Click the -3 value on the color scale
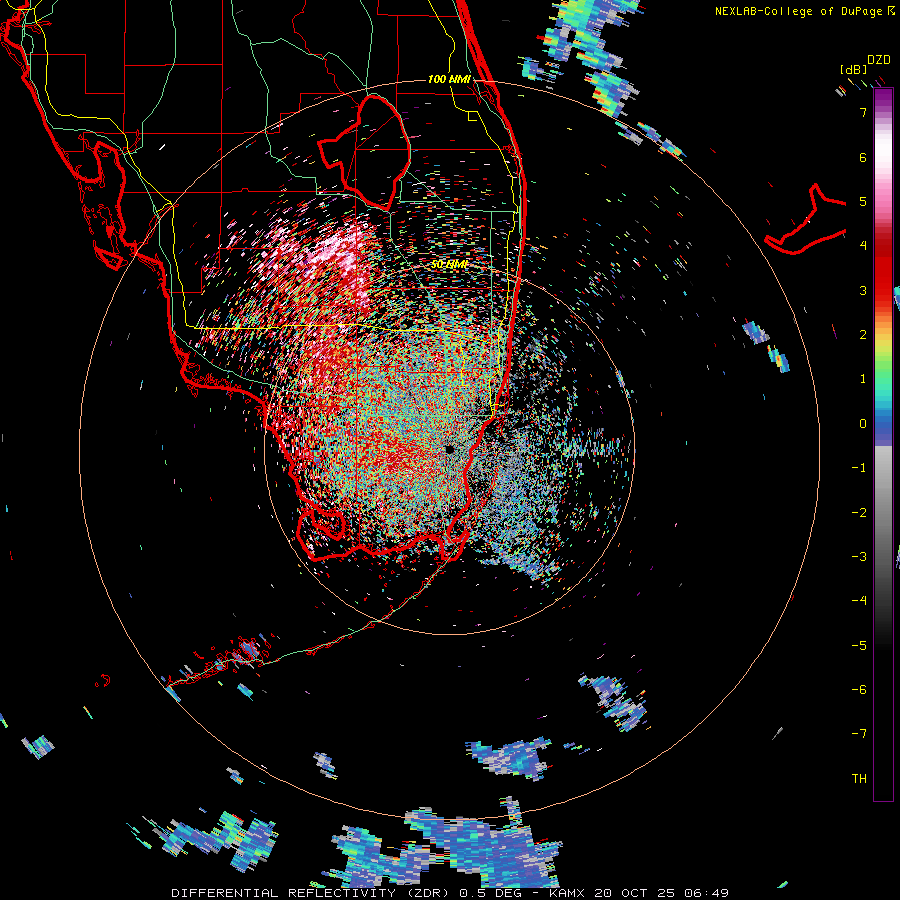This screenshot has height=900, width=900. (859, 557)
